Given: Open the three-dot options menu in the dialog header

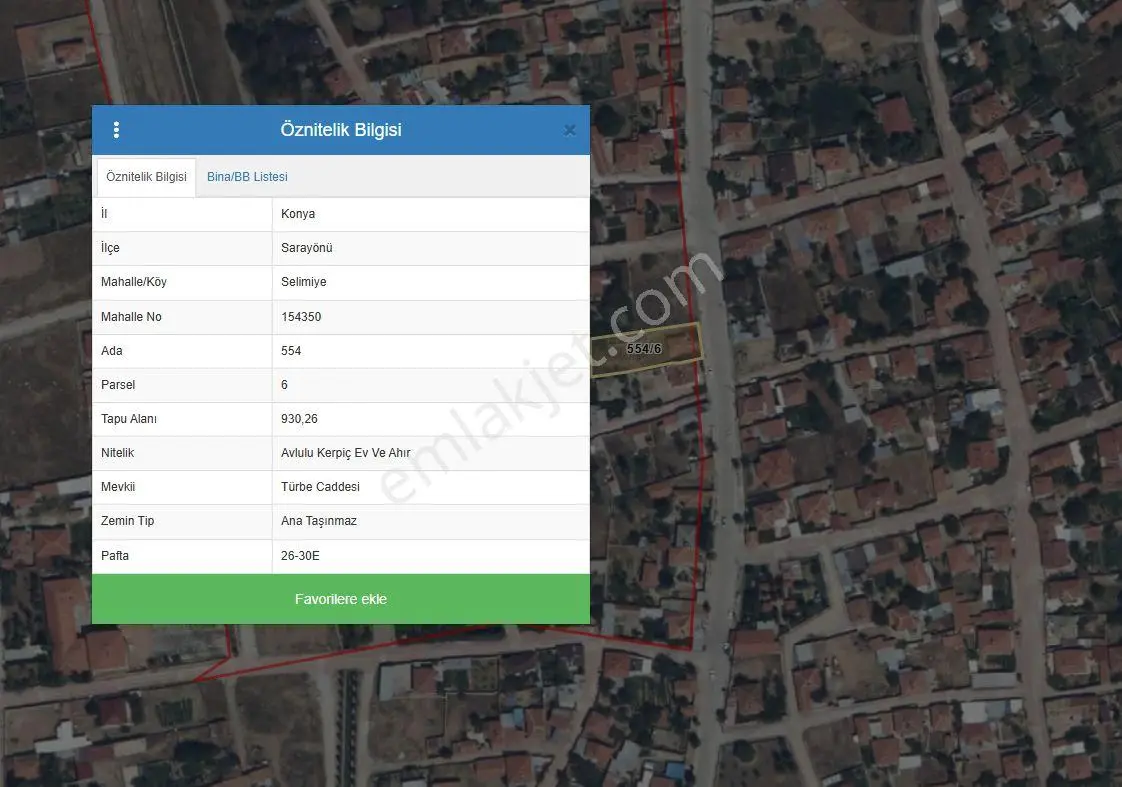Looking at the screenshot, I should [x=116, y=130].
